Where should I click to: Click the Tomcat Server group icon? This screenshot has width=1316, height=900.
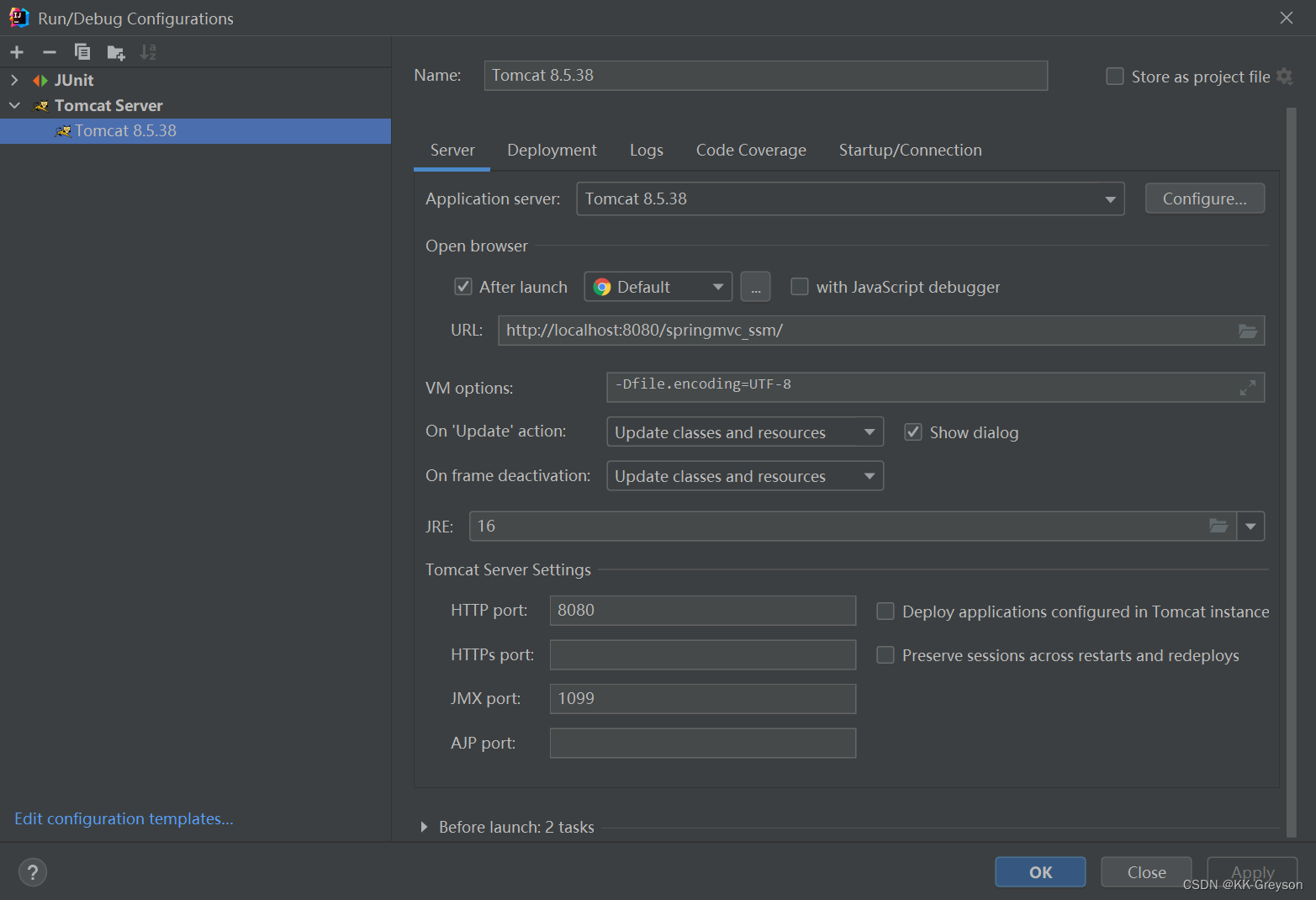[41, 106]
